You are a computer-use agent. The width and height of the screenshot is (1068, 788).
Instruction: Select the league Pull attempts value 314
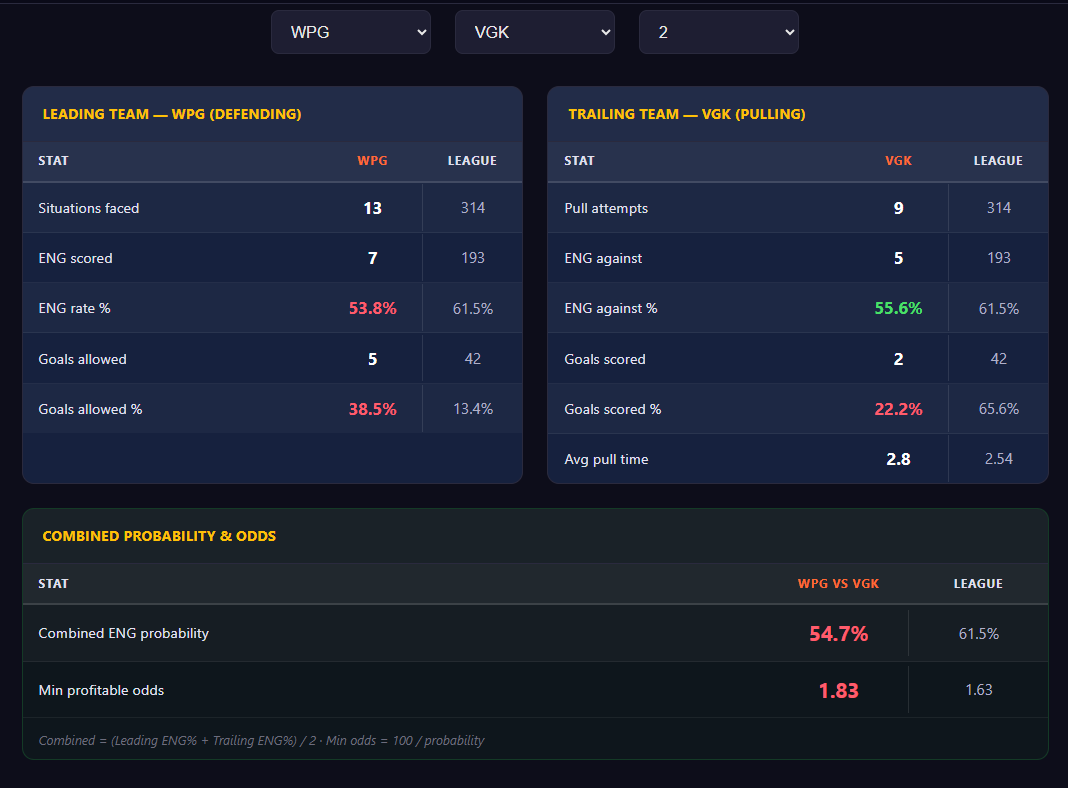[999, 208]
